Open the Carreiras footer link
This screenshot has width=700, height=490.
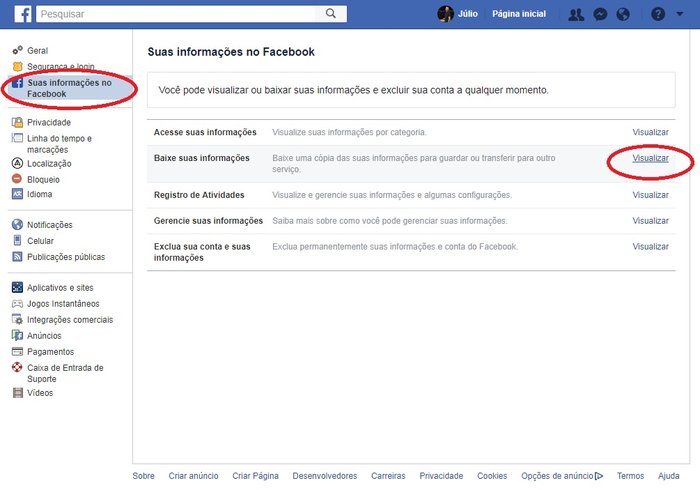point(388,476)
